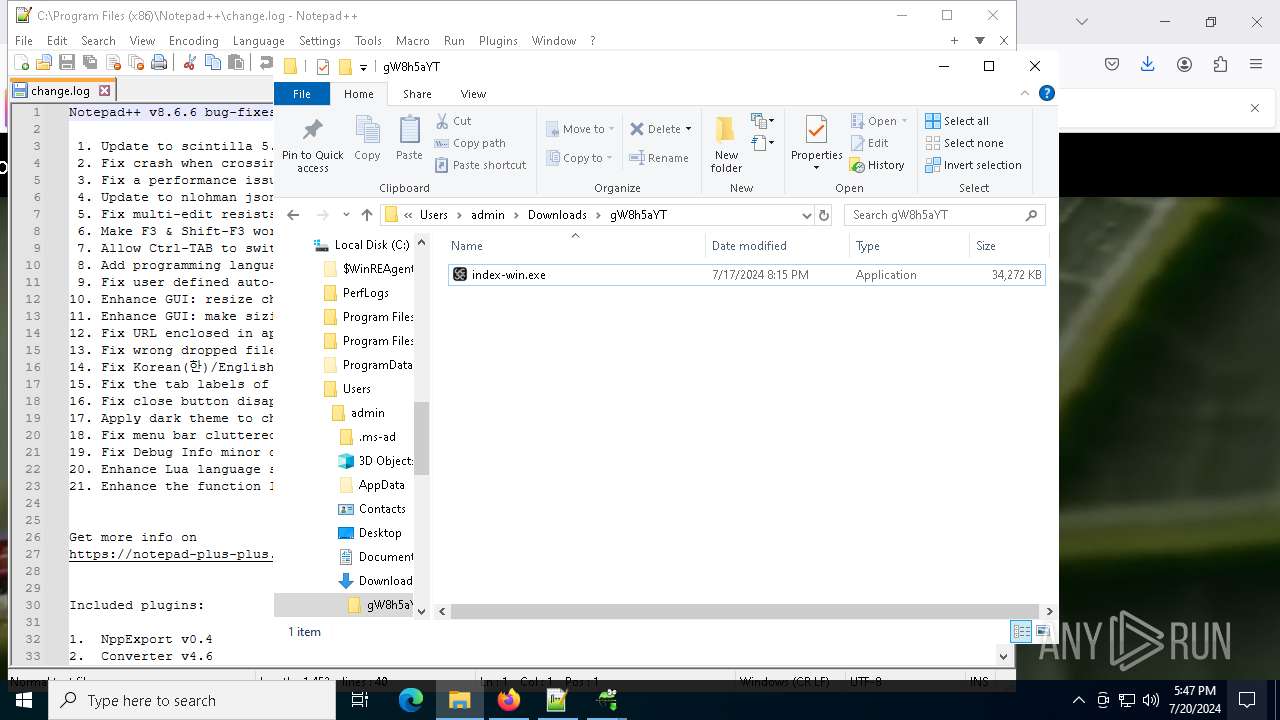Click the Search gW8h5aYT field

[945, 215]
